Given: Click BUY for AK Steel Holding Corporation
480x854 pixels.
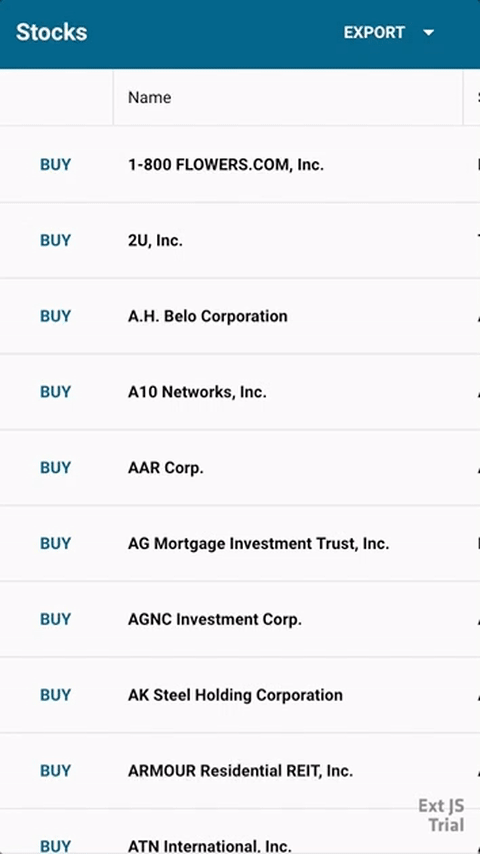Looking at the screenshot, I should (x=56, y=694).
